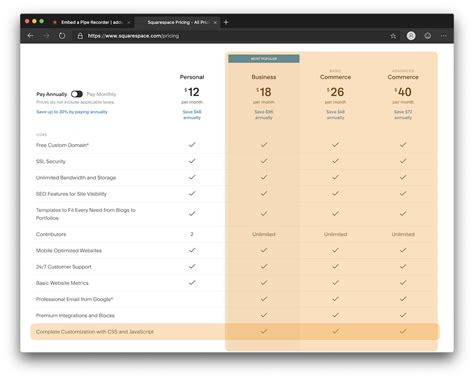
Task: Go back using the browser back arrow
Action: tap(30, 36)
